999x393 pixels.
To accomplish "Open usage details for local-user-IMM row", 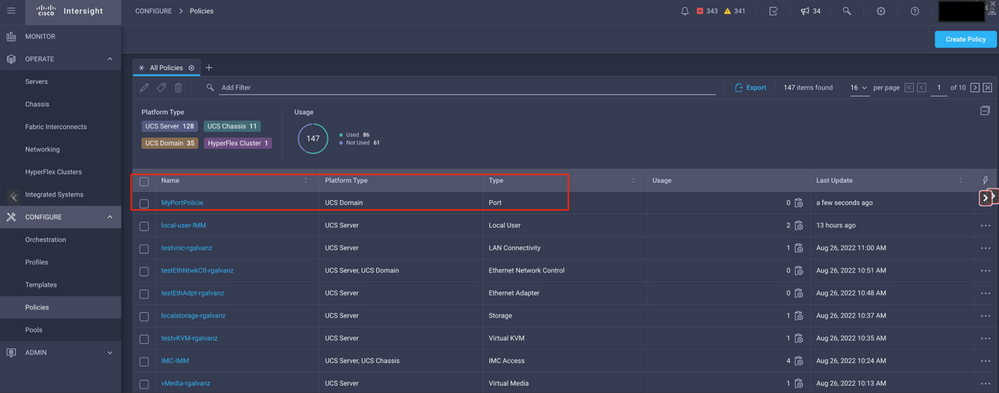I will coord(798,225).
